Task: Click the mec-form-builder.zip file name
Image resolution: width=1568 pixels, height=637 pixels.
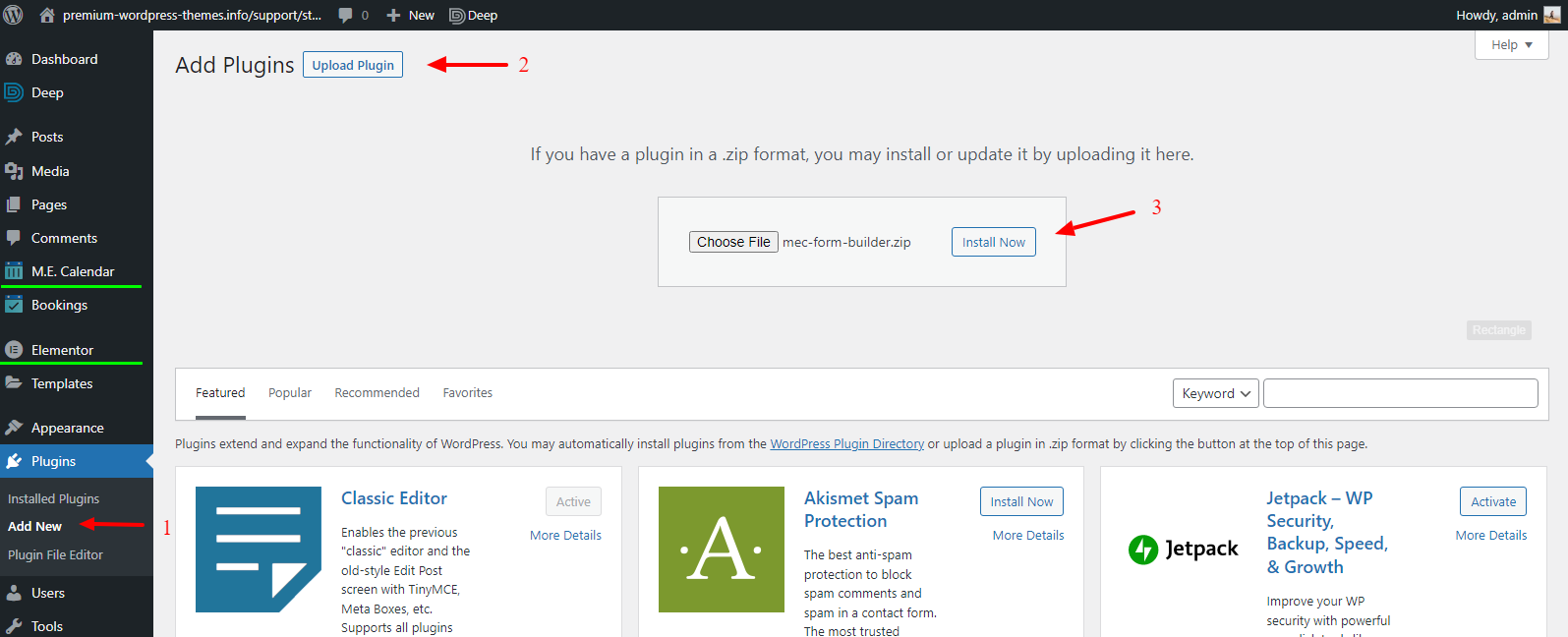Action: tap(846, 242)
